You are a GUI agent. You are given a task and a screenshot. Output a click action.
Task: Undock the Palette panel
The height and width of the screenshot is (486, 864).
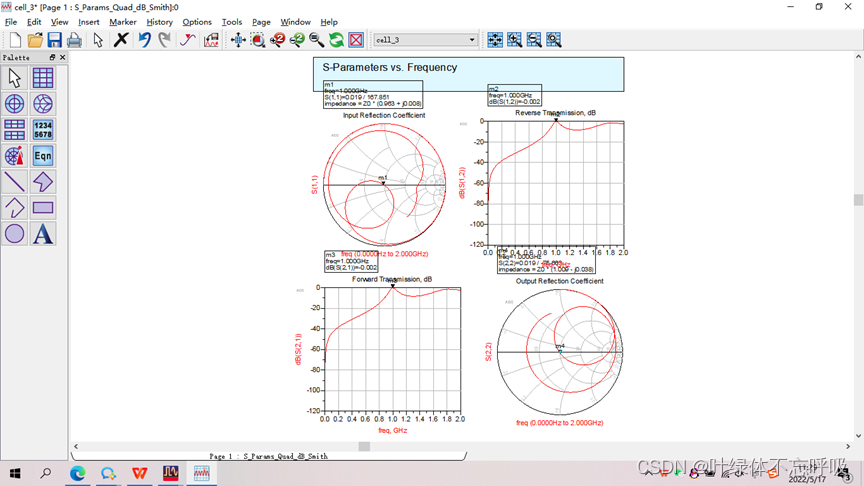click(x=52, y=57)
